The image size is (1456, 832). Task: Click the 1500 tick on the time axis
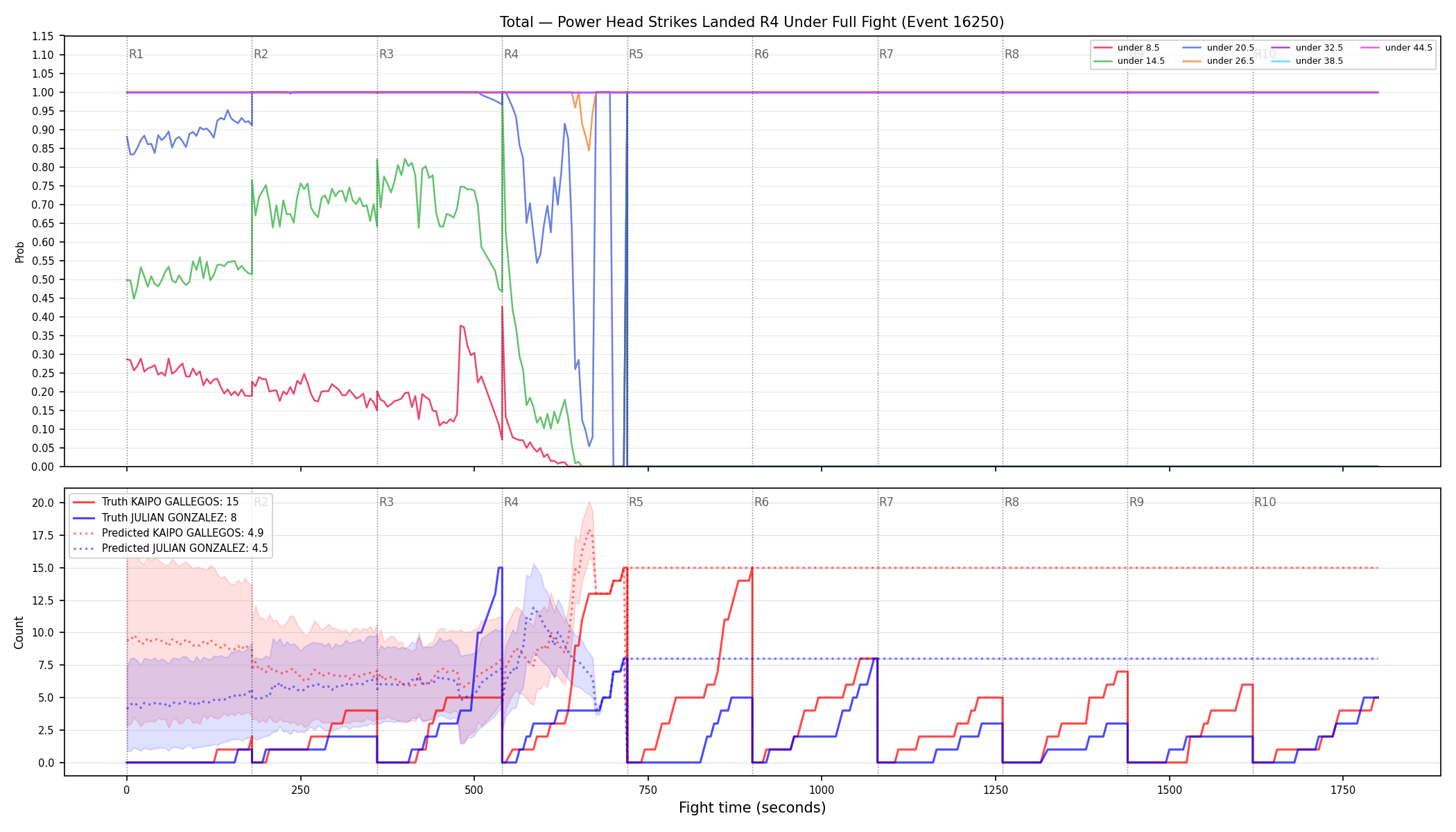[1170, 790]
